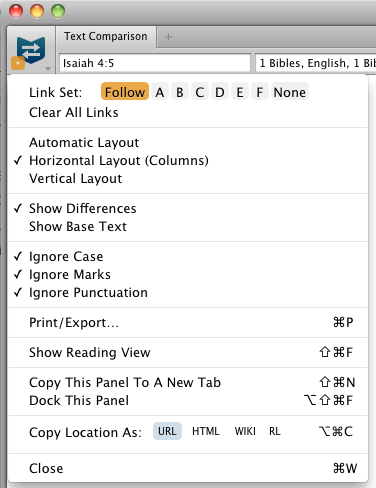Choose Automatic Layout
Image resolution: width=376 pixels, height=488 pixels.
point(84,142)
